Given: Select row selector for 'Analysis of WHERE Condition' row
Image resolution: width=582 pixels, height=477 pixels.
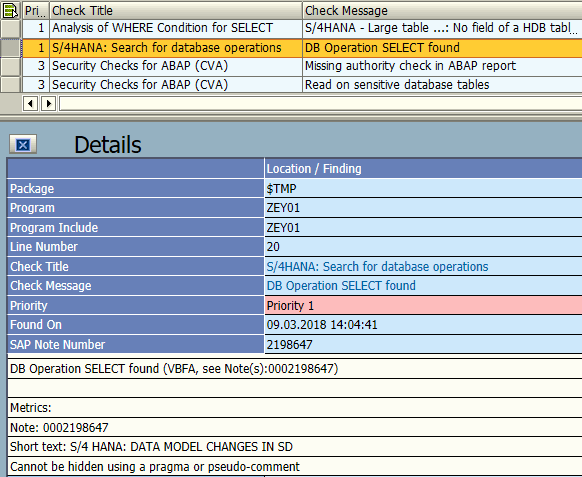Looking at the screenshot, I should (x=10, y=29).
